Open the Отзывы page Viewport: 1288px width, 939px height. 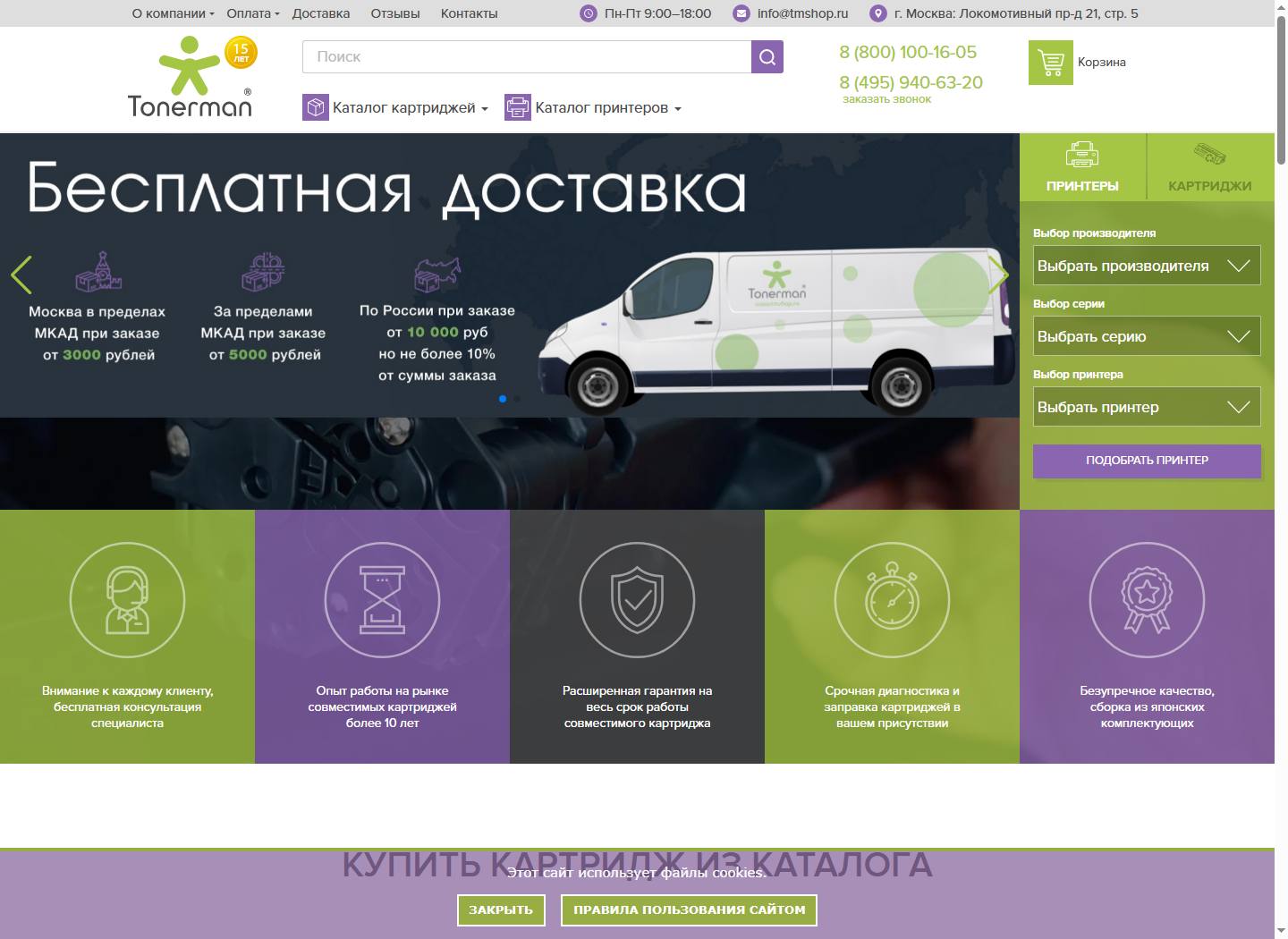(x=395, y=13)
